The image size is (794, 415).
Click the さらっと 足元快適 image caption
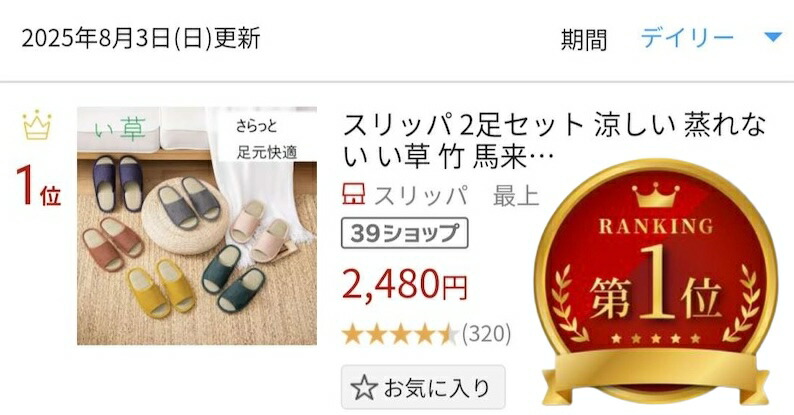(266, 139)
